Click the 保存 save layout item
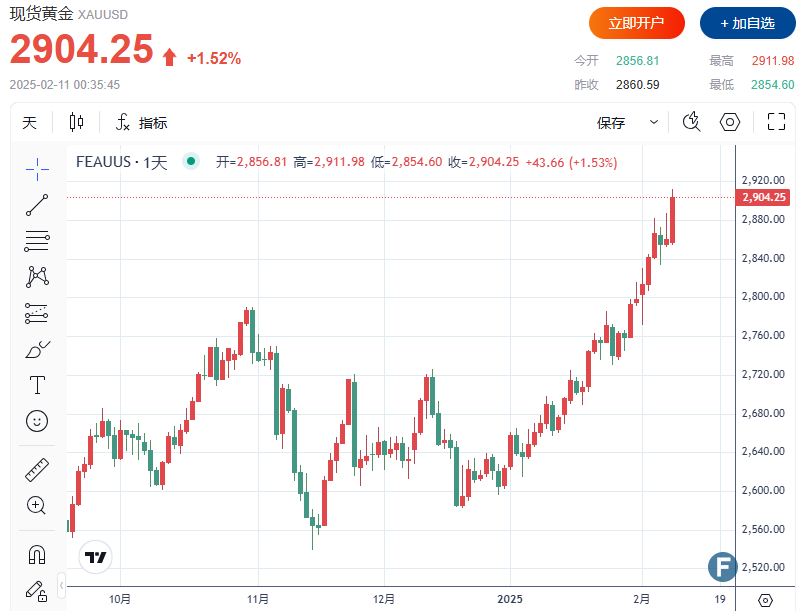This screenshot has width=806, height=611. pos(611,123)
